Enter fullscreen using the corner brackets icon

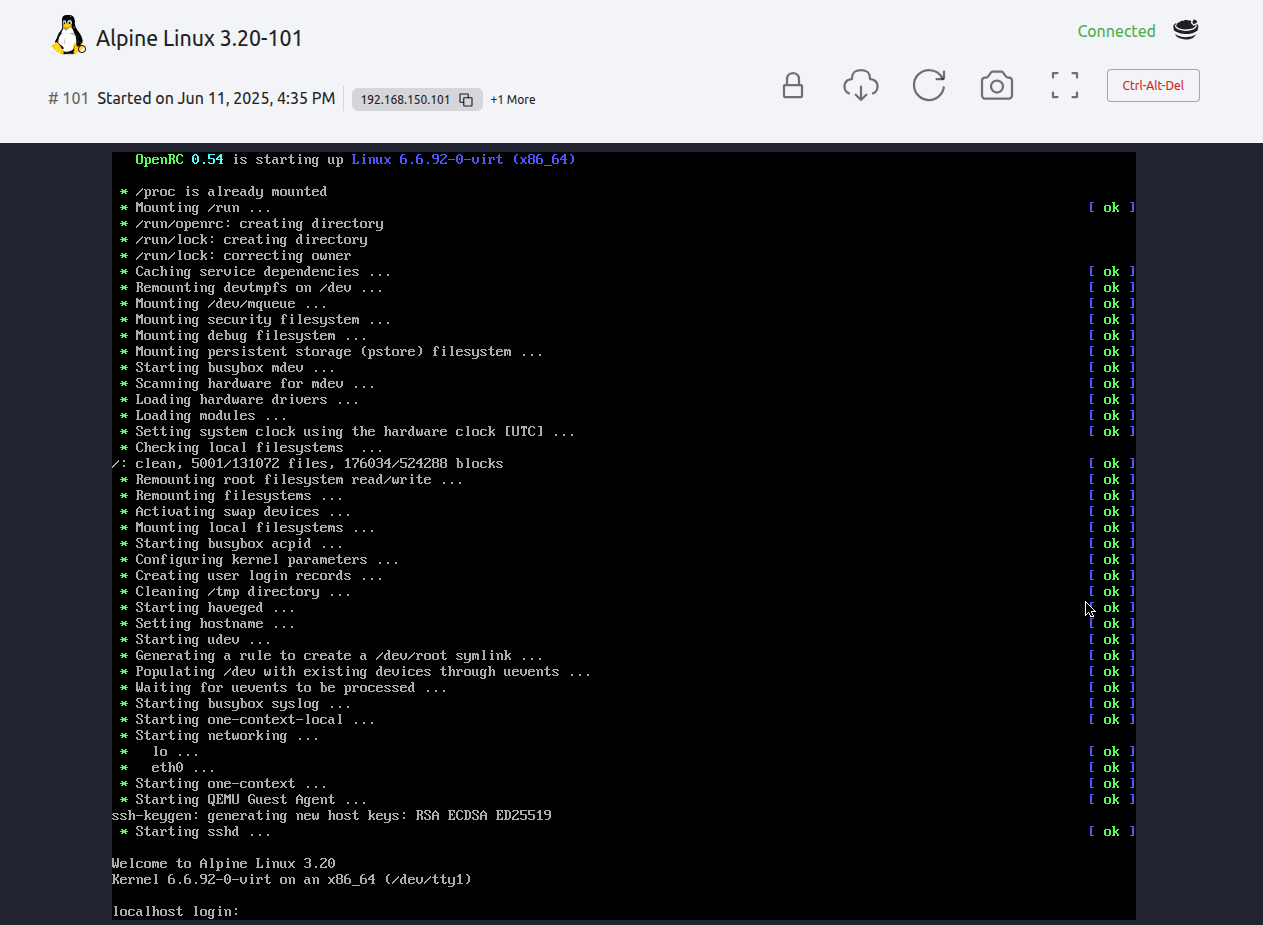(x=1065, y=85)
